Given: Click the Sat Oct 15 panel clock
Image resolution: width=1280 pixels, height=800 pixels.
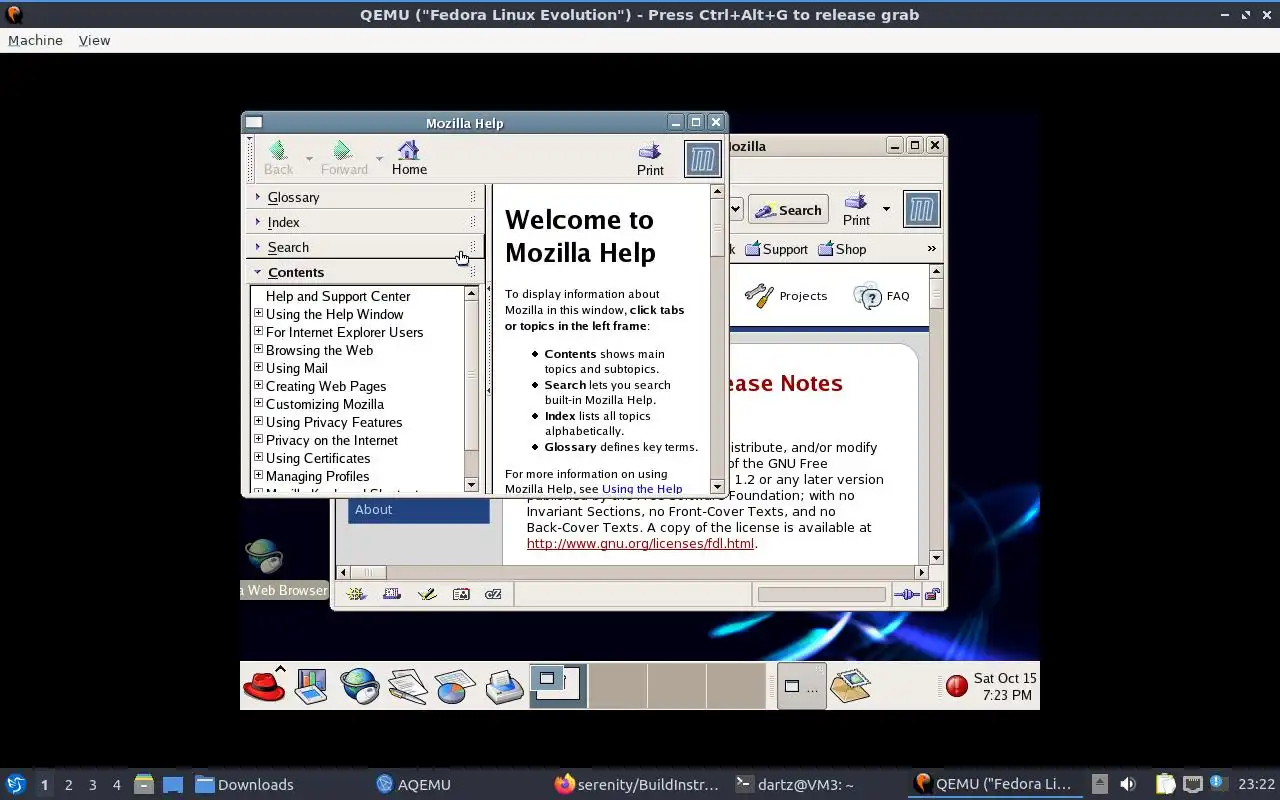Looking at the screenshot, I should [x=1005, y=686].
